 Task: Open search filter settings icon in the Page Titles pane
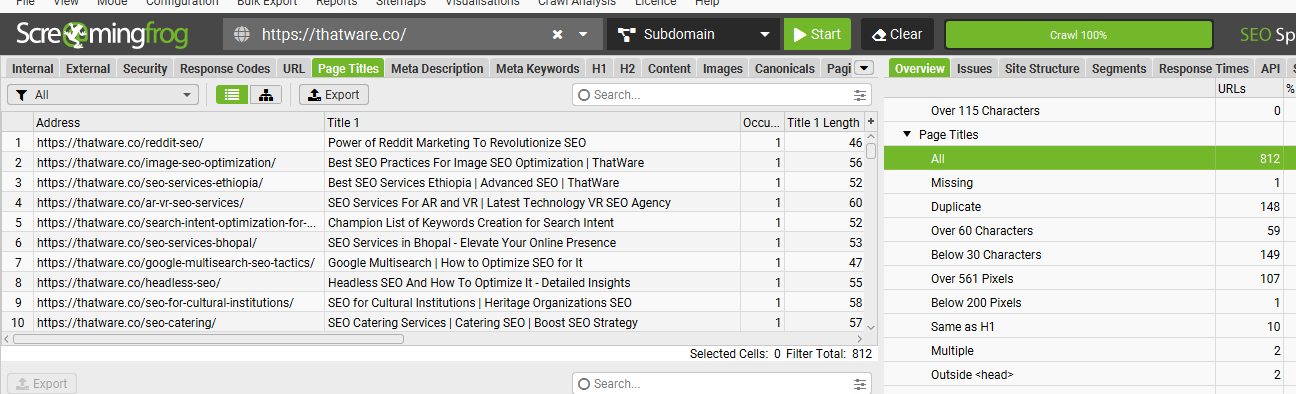pos(861,95)
